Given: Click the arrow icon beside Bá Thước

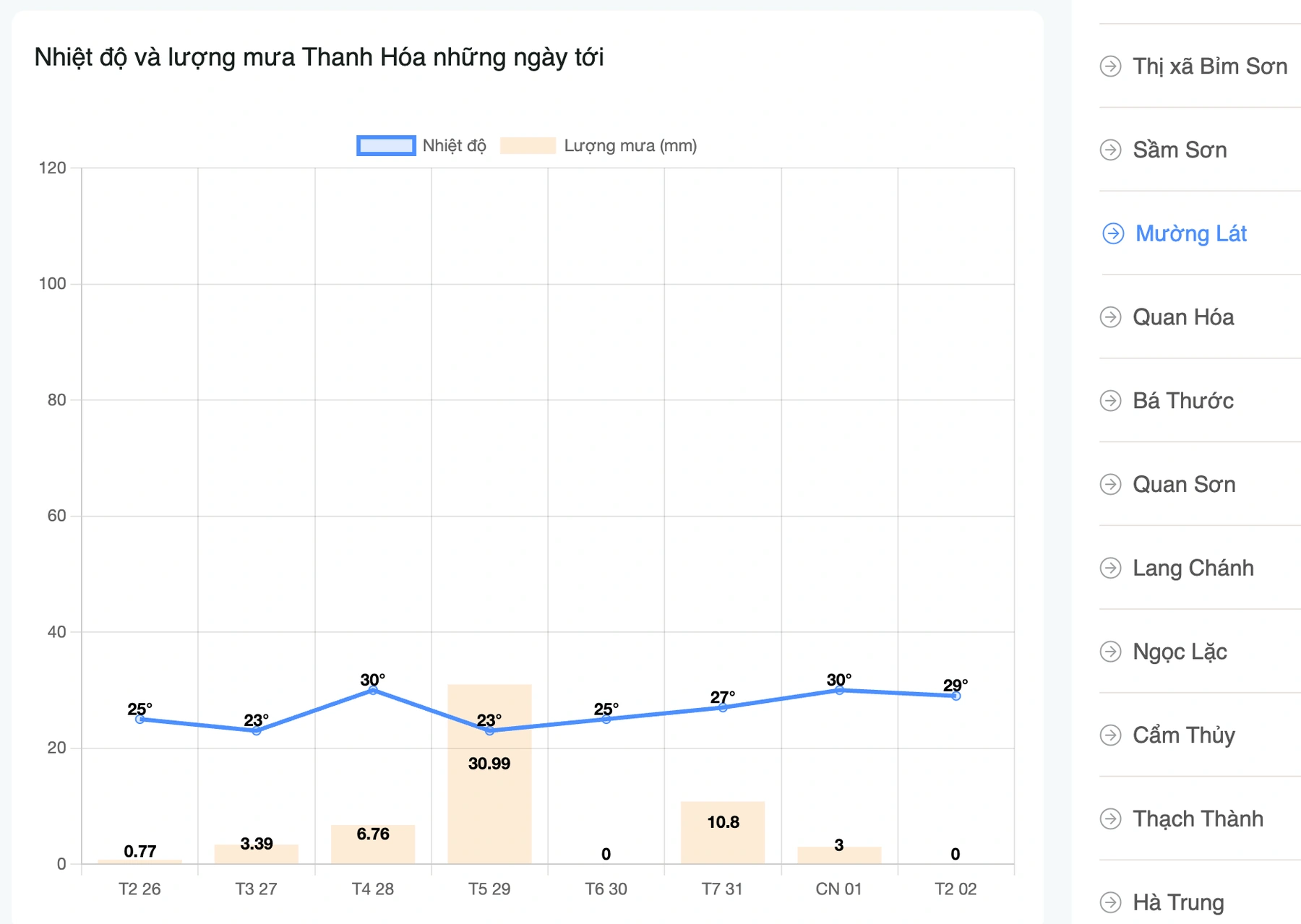Looking at the screenshot, I should [1110, 401].
